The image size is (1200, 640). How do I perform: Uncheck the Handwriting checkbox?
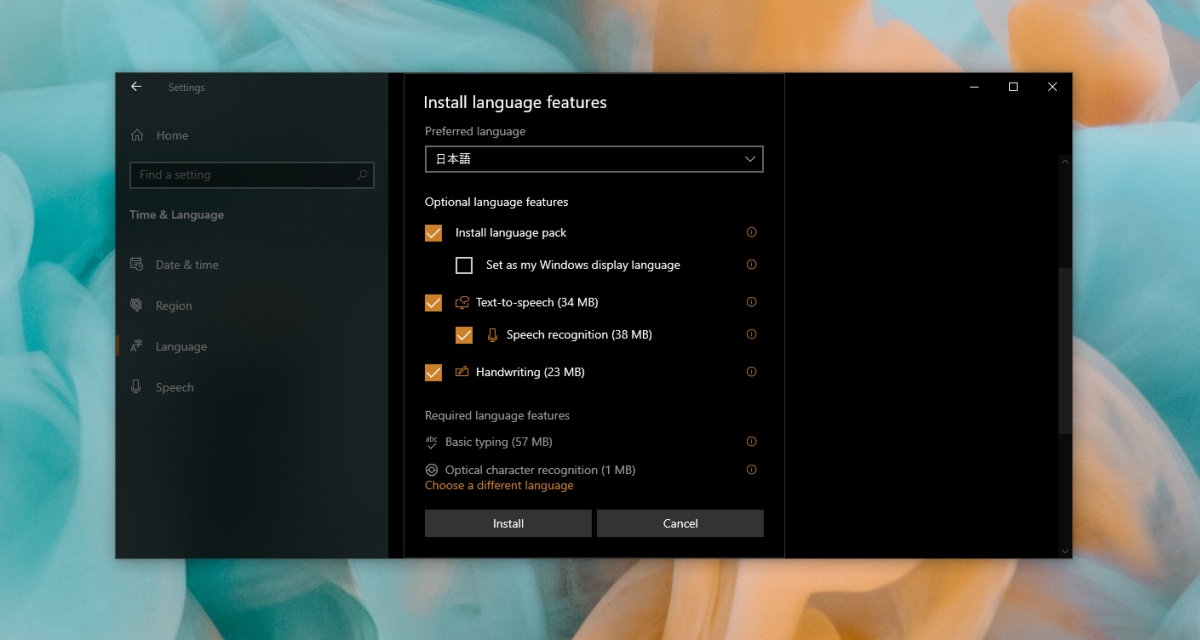pos(433,372)
